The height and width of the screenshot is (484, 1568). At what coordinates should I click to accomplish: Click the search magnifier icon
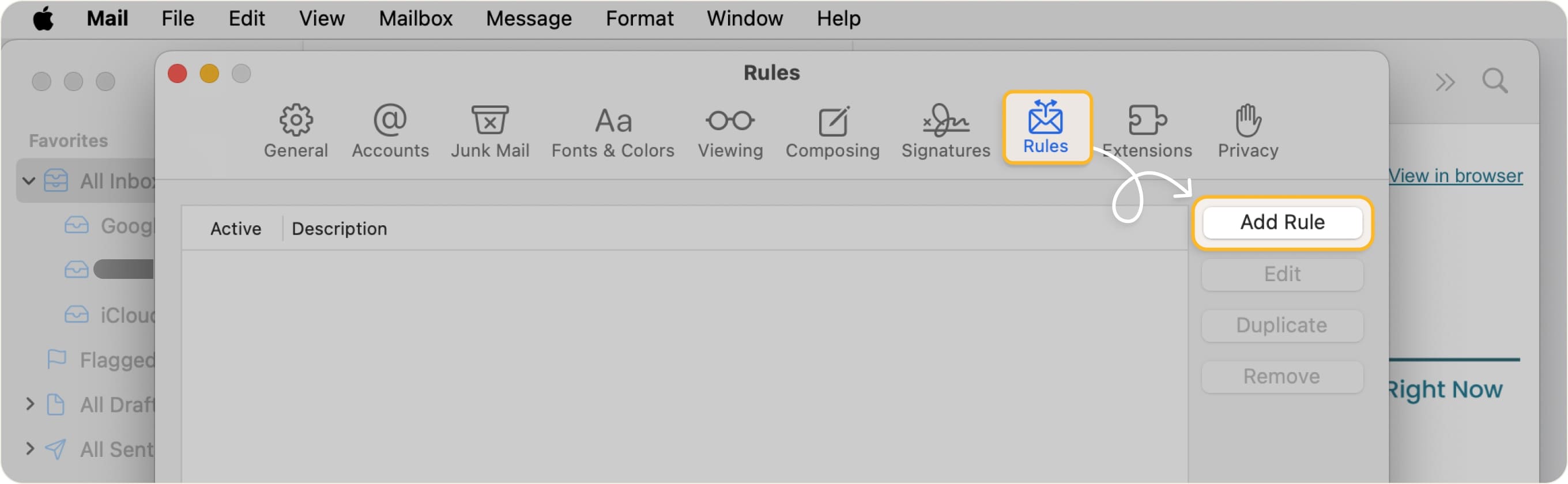pos(1495,81)
